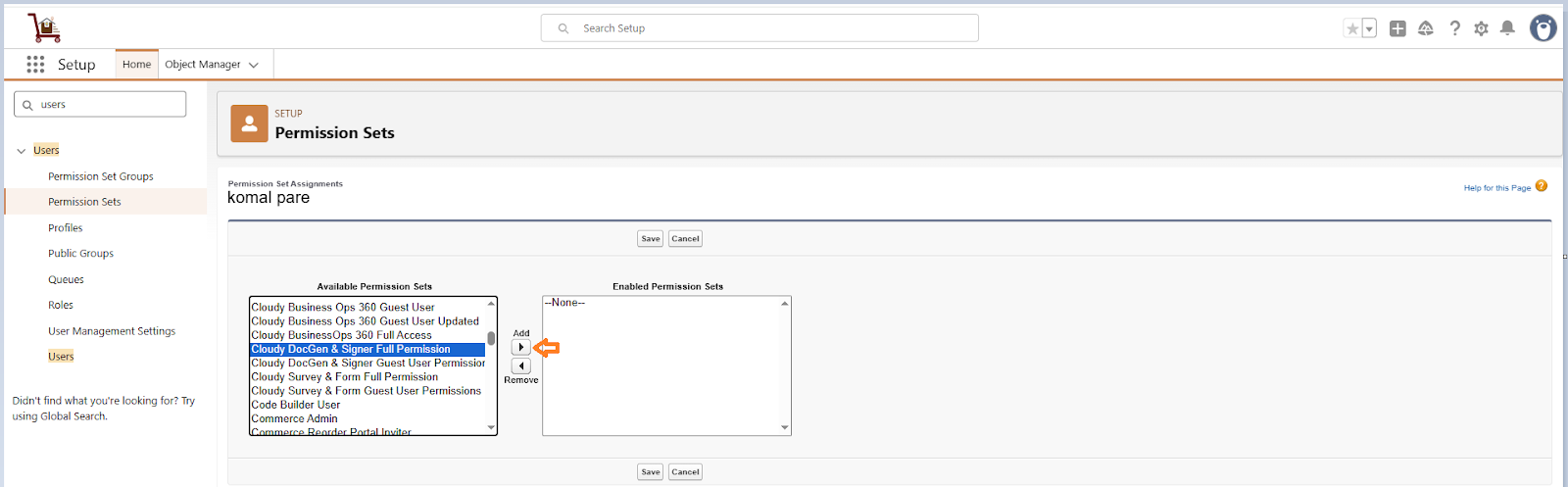
Task: Click the Search Setup field
Action: (x=759, y=28)
